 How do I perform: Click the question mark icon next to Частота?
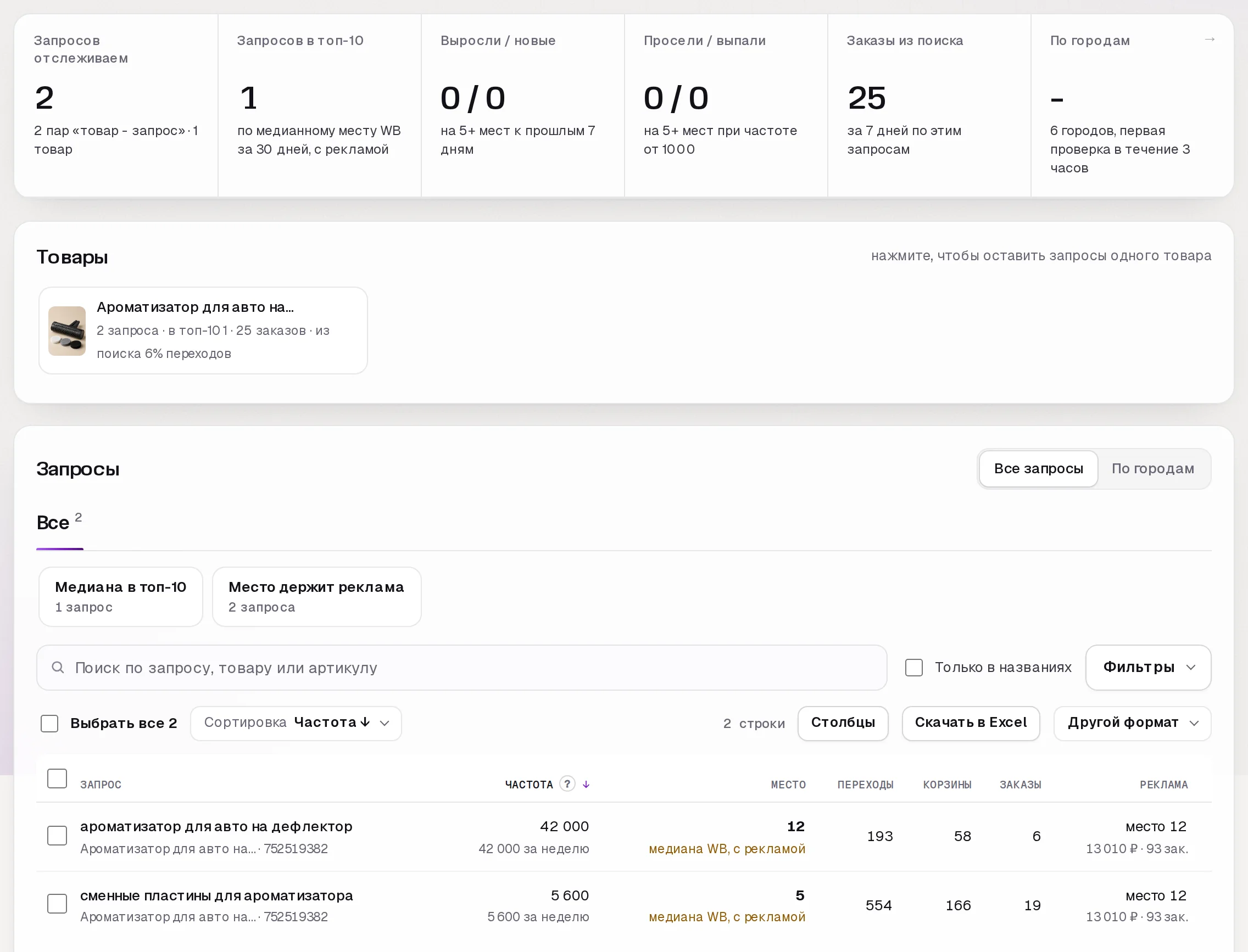[x=567, y=783]
